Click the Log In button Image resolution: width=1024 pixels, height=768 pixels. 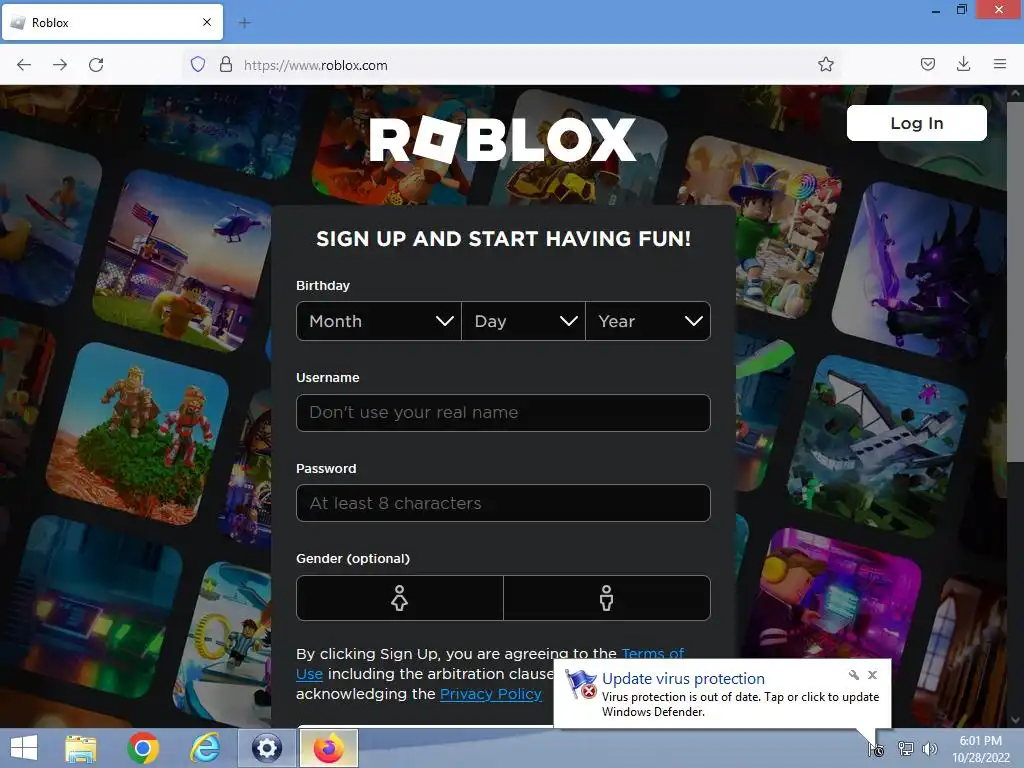916,123
